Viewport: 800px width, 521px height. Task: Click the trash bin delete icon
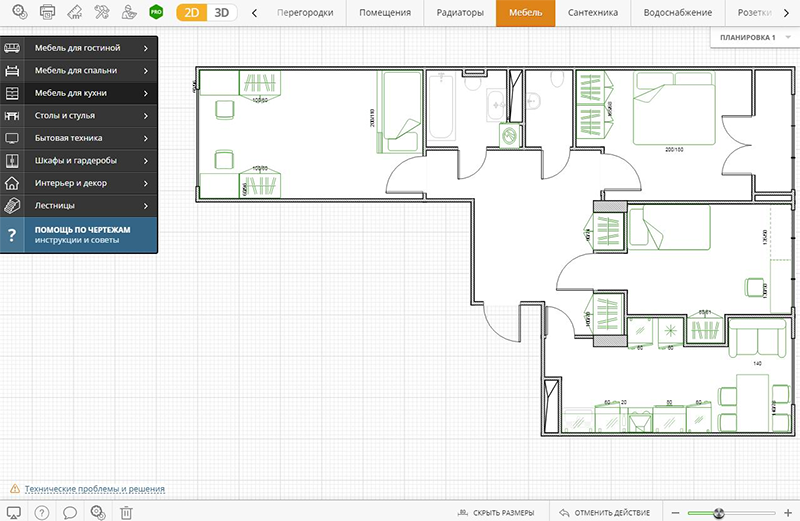126,512
